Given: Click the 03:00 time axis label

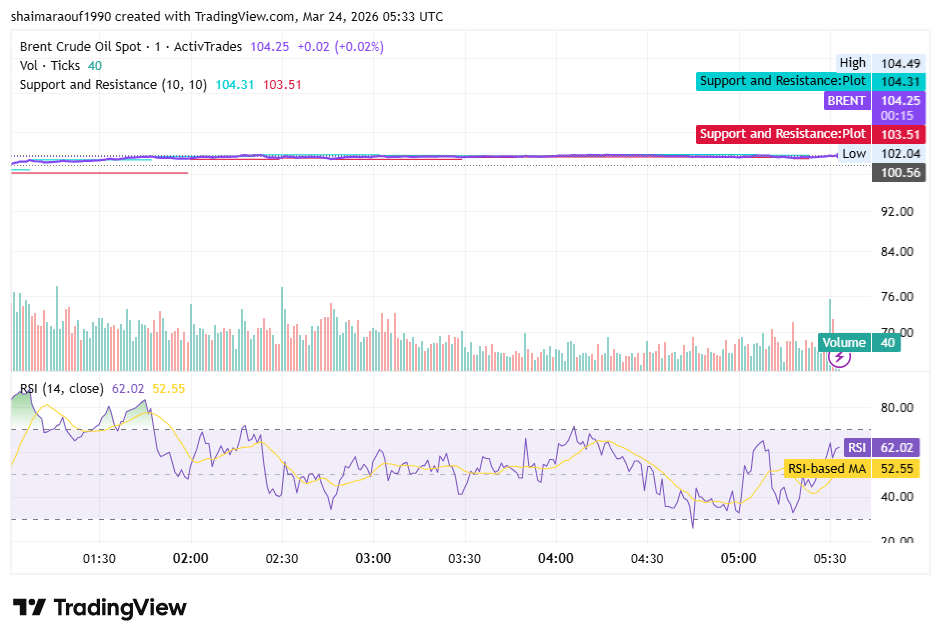Looking at the screenshot, I should (373, 558).
